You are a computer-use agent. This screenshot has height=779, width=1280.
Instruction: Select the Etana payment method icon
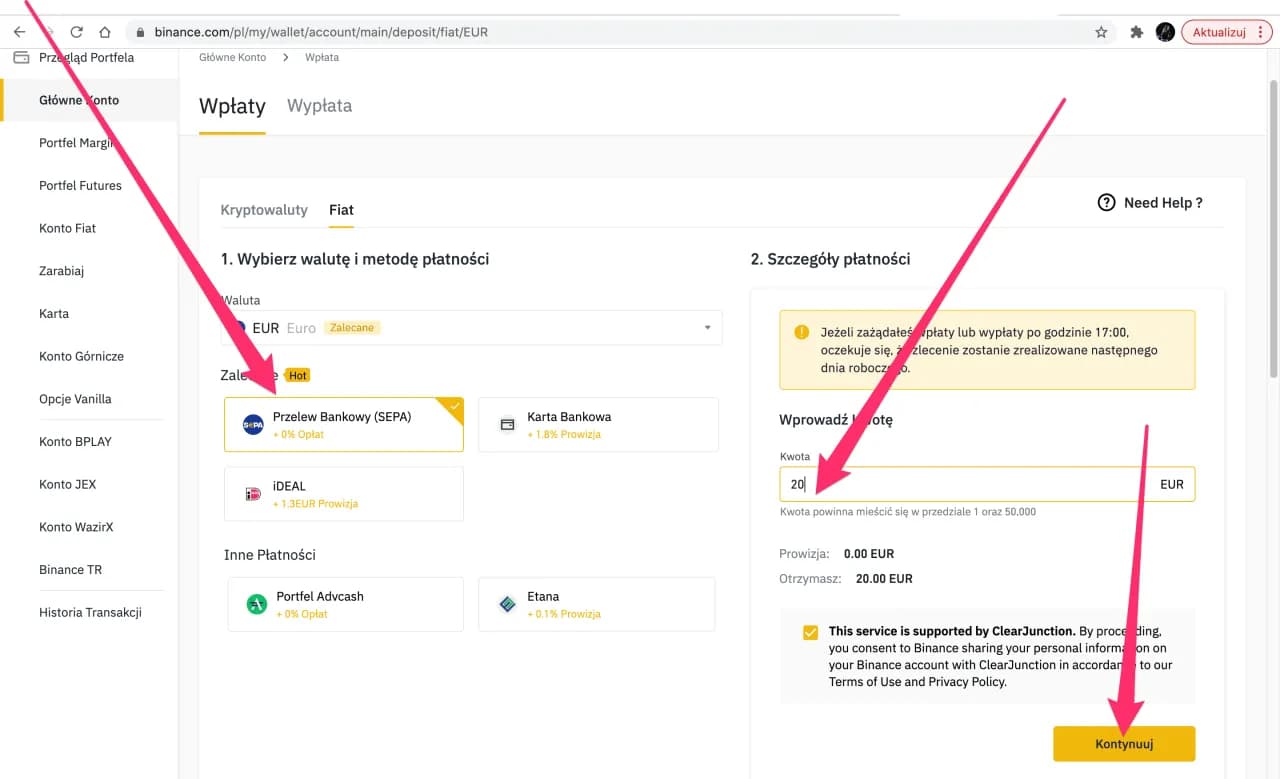pos(507,604)
